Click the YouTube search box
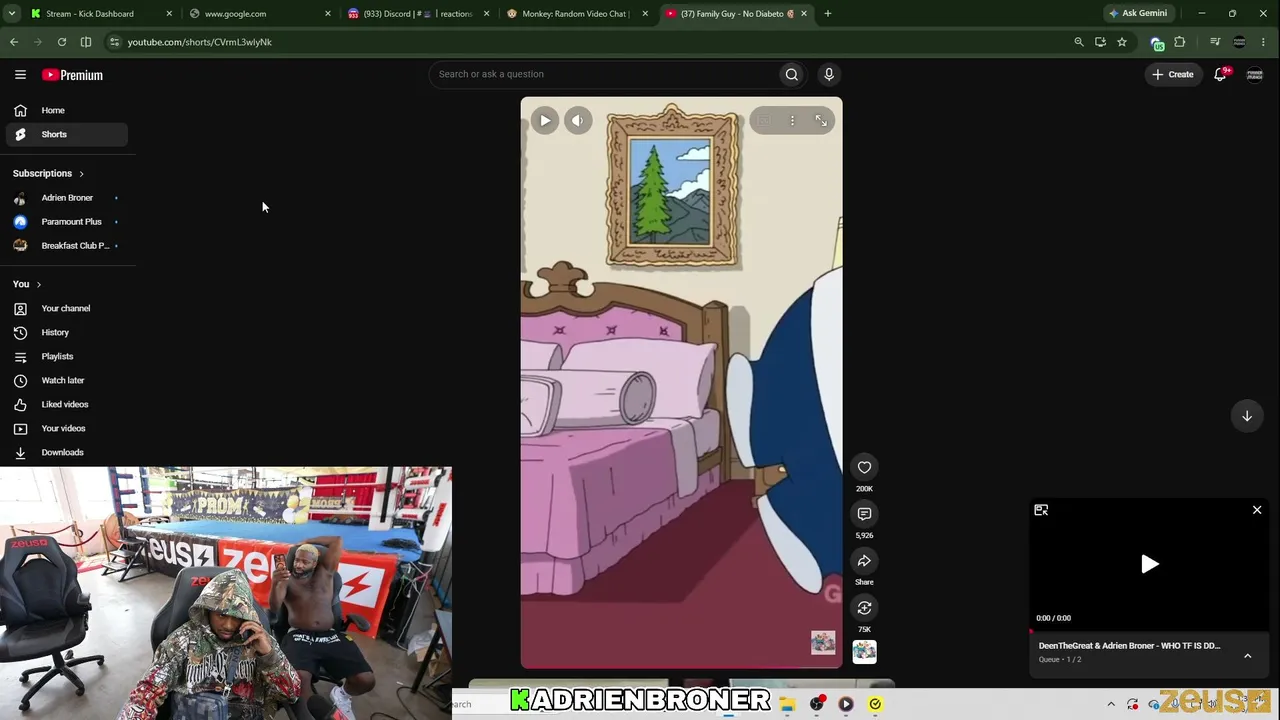The height and width of the screenshot is (720, 1280). (x=602, y=74)
